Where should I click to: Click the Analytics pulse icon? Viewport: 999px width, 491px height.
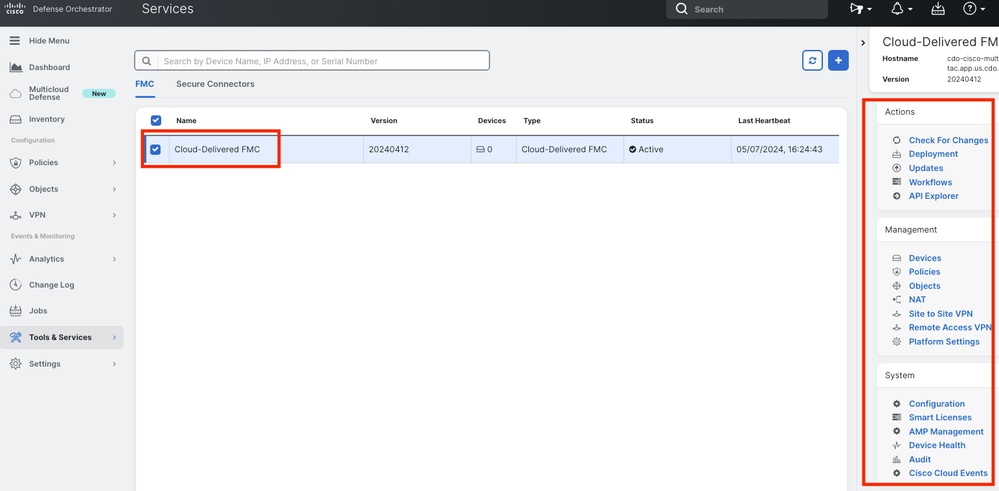point(16,259)
